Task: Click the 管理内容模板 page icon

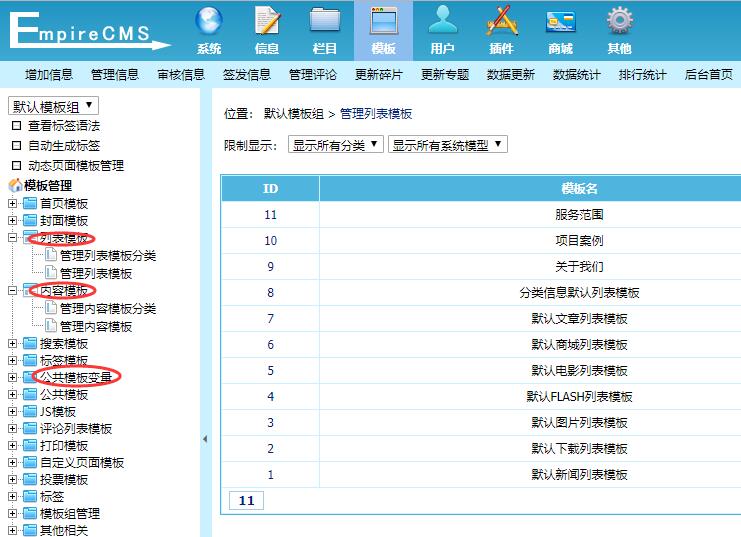Action: click(51, 326)
